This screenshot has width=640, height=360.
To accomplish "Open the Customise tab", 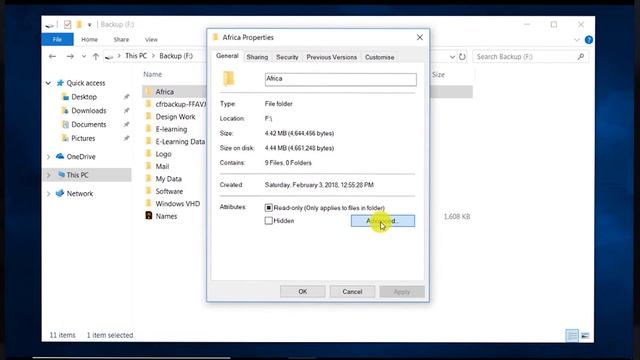I will (x=380, y=57).
